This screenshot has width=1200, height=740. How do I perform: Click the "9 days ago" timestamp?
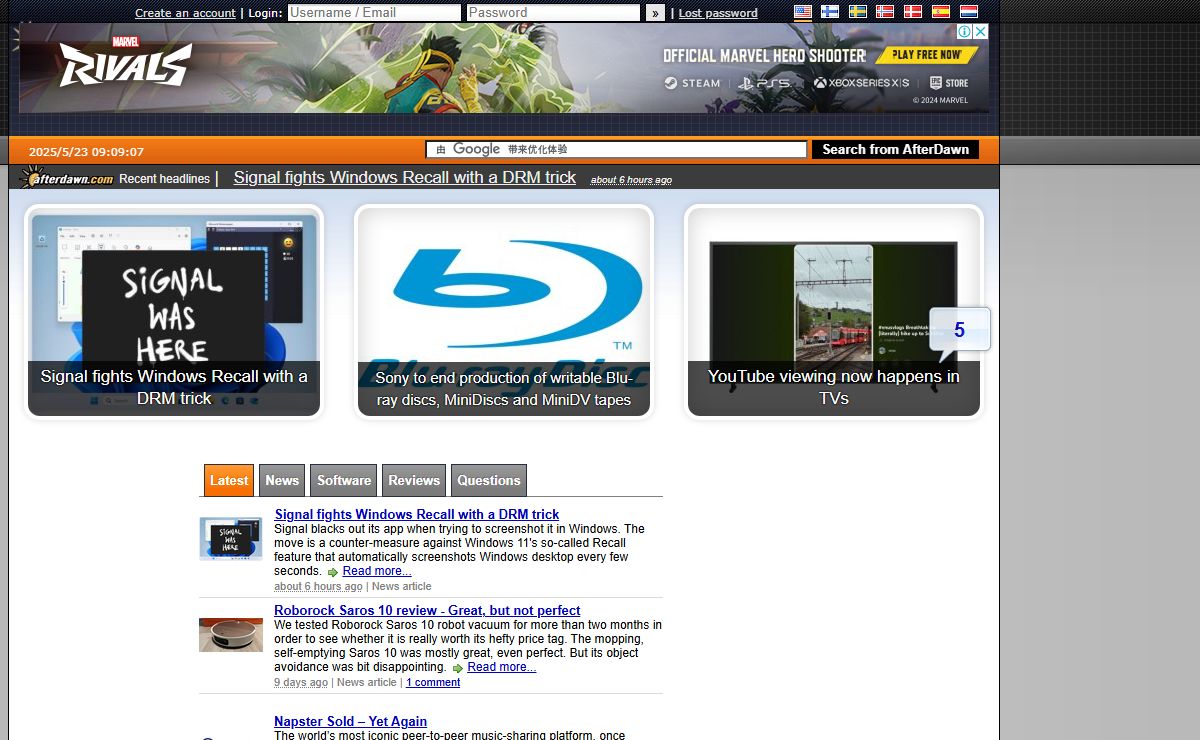coord(301,682)
